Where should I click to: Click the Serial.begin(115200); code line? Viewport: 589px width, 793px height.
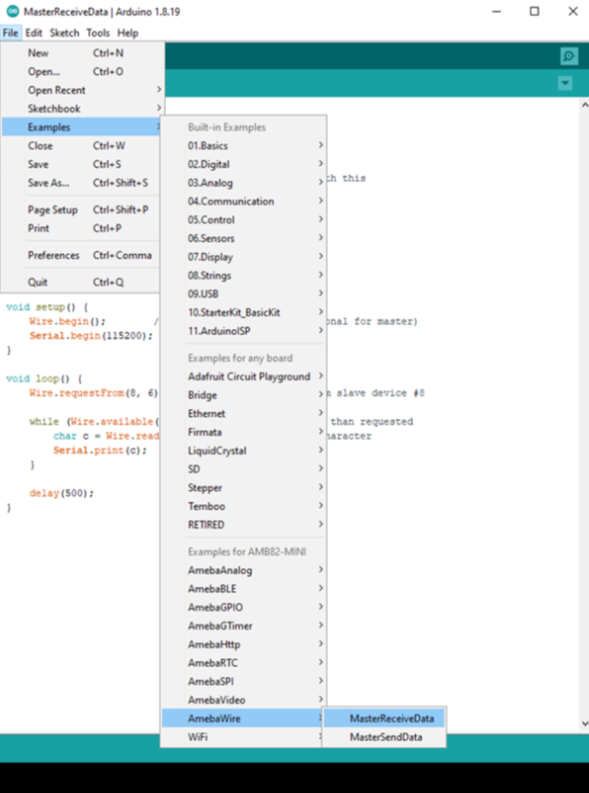[x=91, y=336]
